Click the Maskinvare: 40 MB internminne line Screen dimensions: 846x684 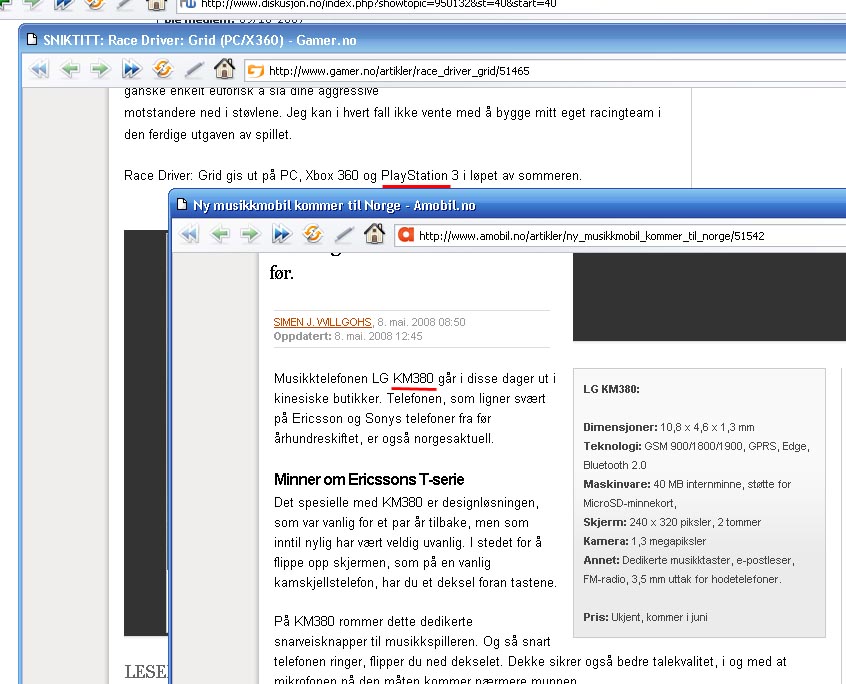[687, 484]
